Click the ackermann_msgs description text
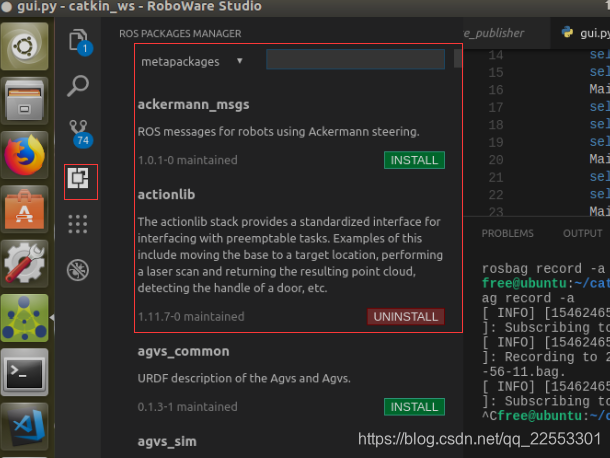 (279, 132)
